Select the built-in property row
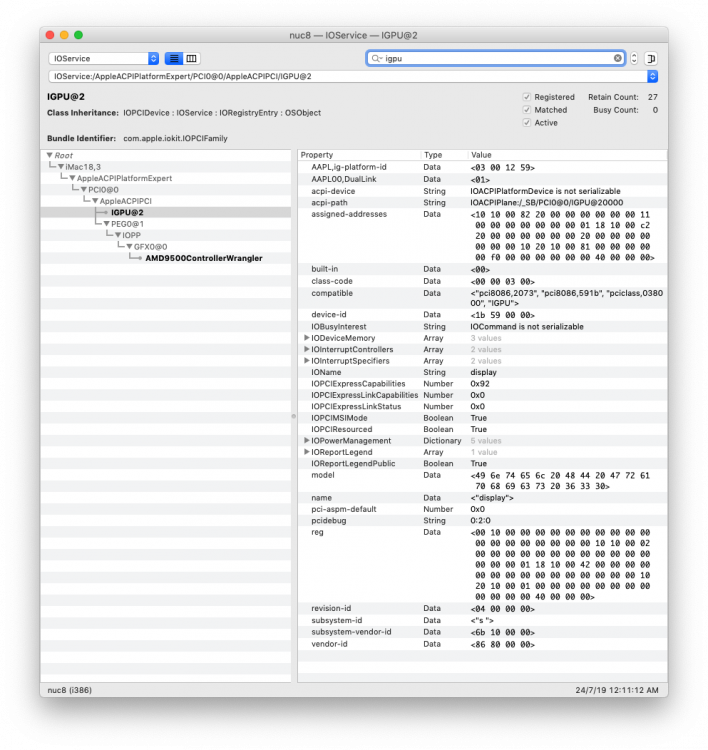 coord(482,269)
